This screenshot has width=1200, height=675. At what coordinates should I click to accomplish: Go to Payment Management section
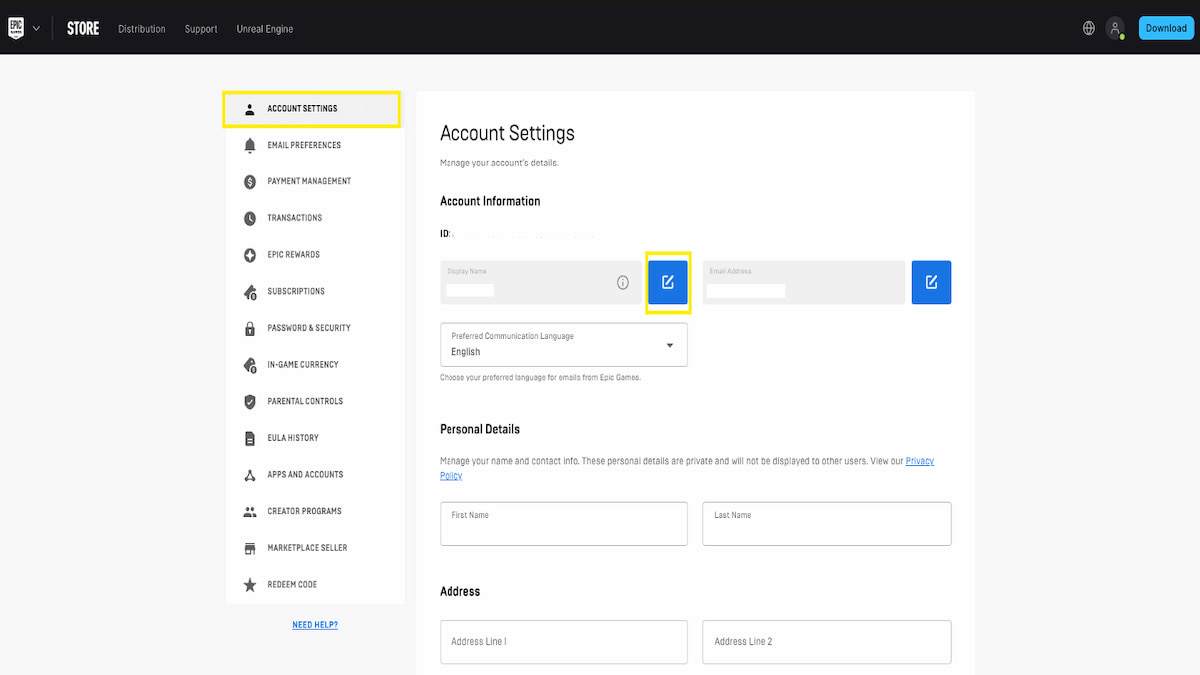(x=309, y=181)
